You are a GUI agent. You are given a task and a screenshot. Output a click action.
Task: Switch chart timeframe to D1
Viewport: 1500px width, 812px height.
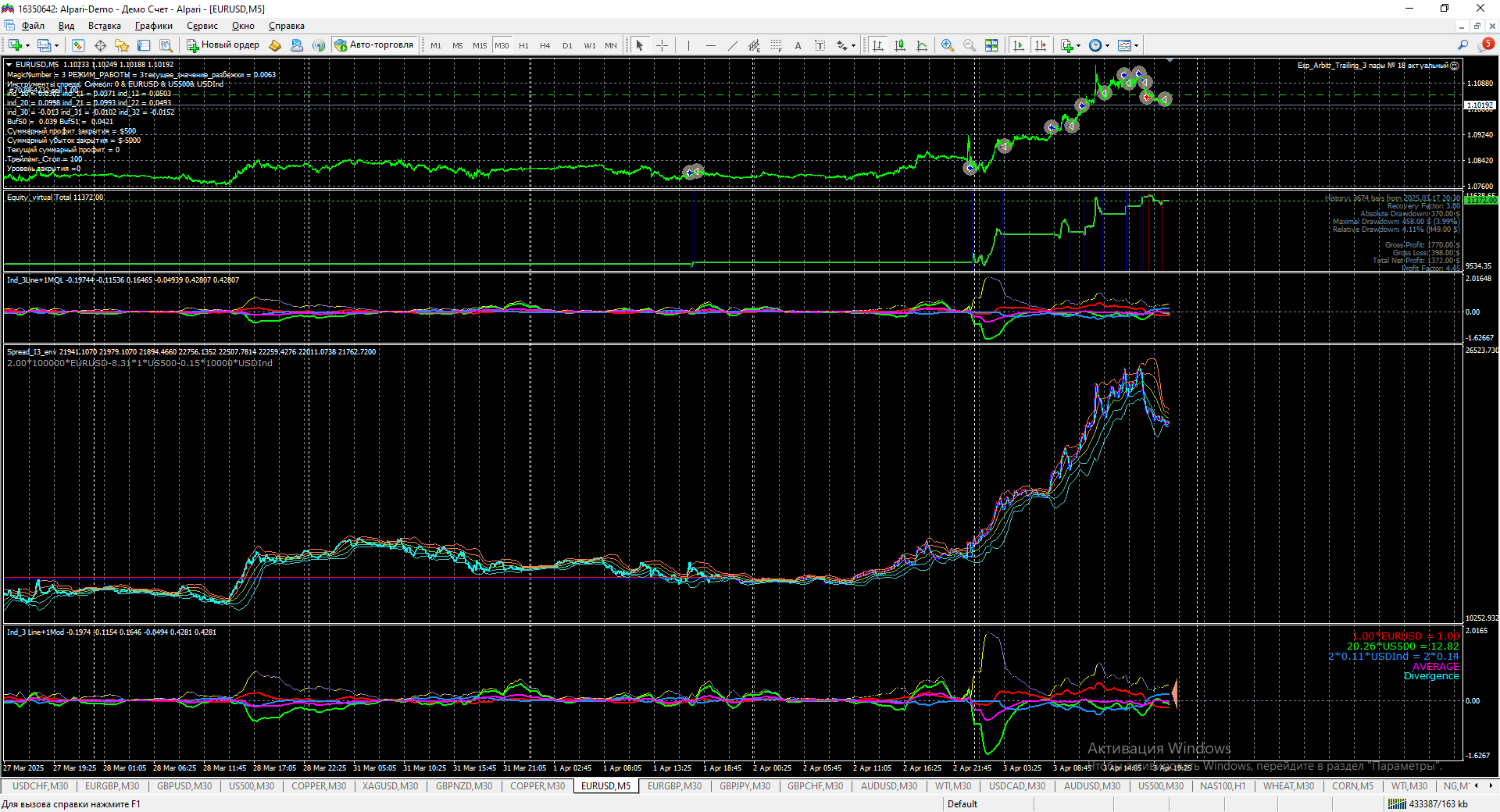coord(567,45)
